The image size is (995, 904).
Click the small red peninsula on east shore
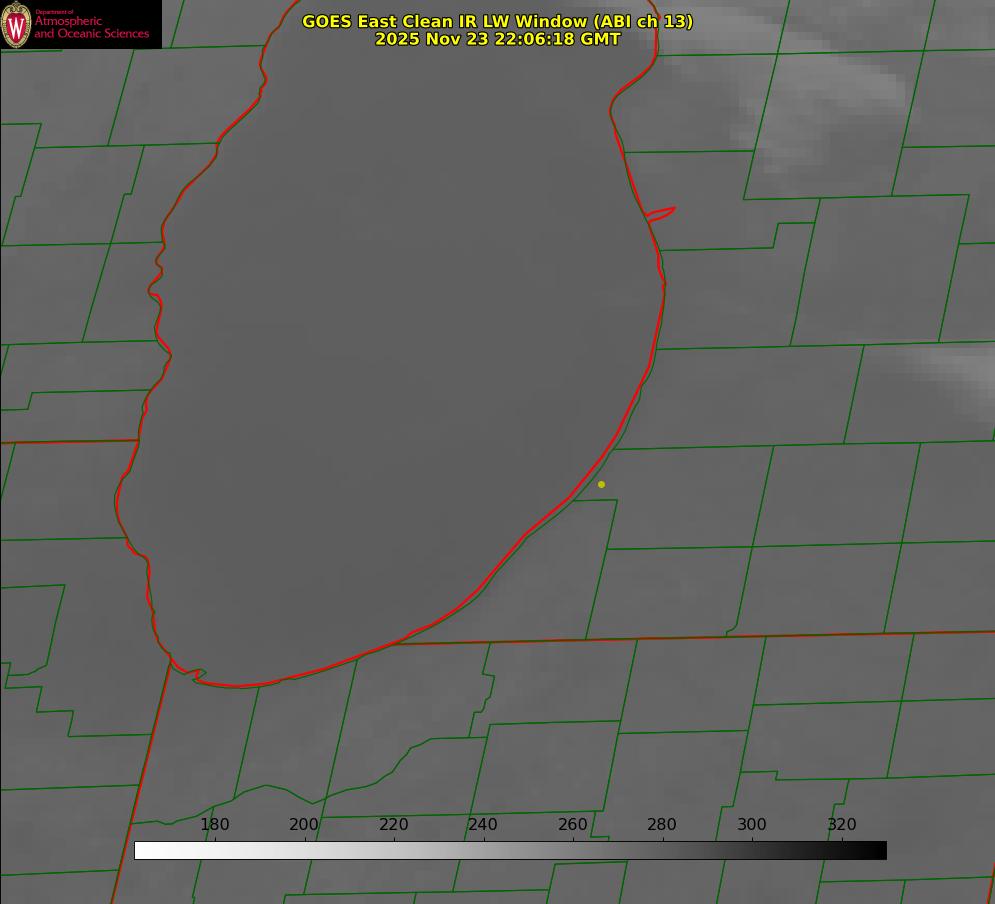[x=661, y=213]
